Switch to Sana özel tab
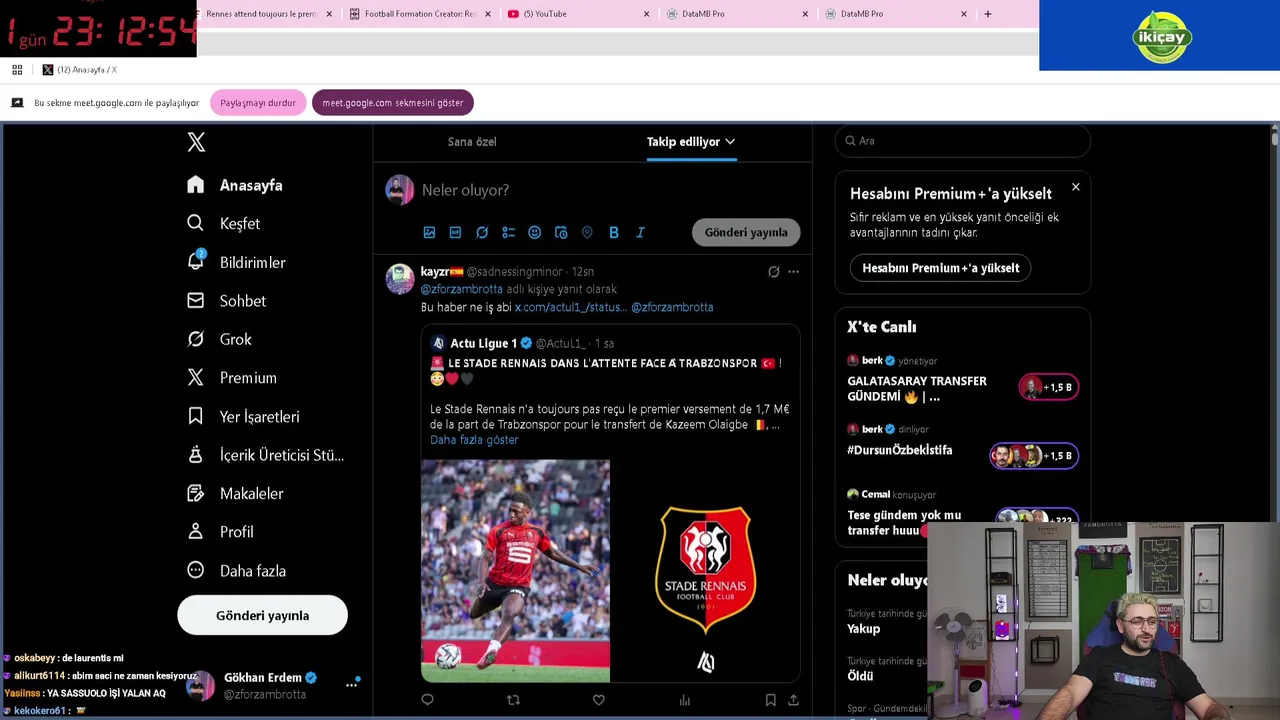 click(472, 141)
